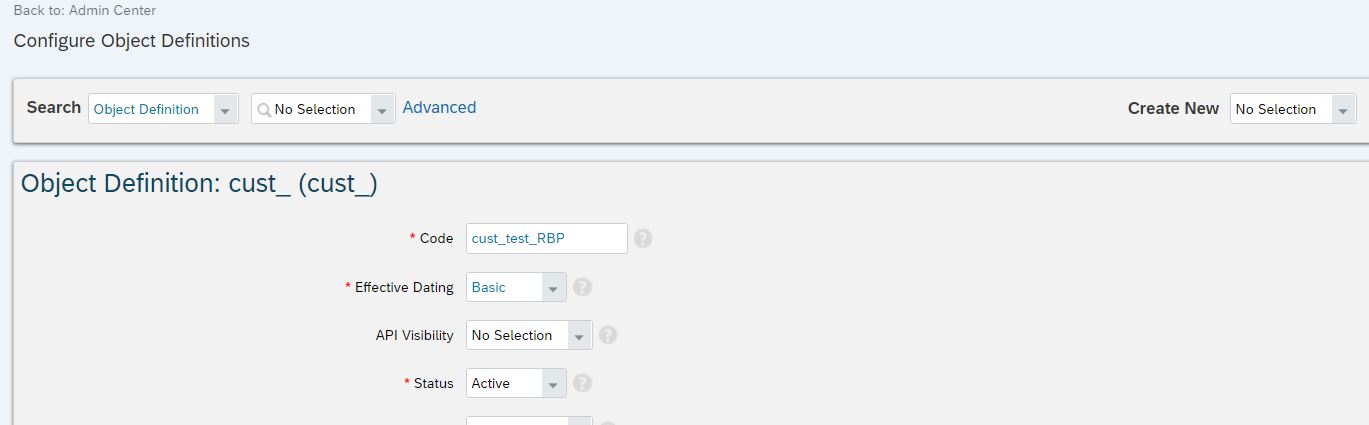Go back to Admin Center
The height and width of the screenshot is (425, 1369).
pos(85,11)
